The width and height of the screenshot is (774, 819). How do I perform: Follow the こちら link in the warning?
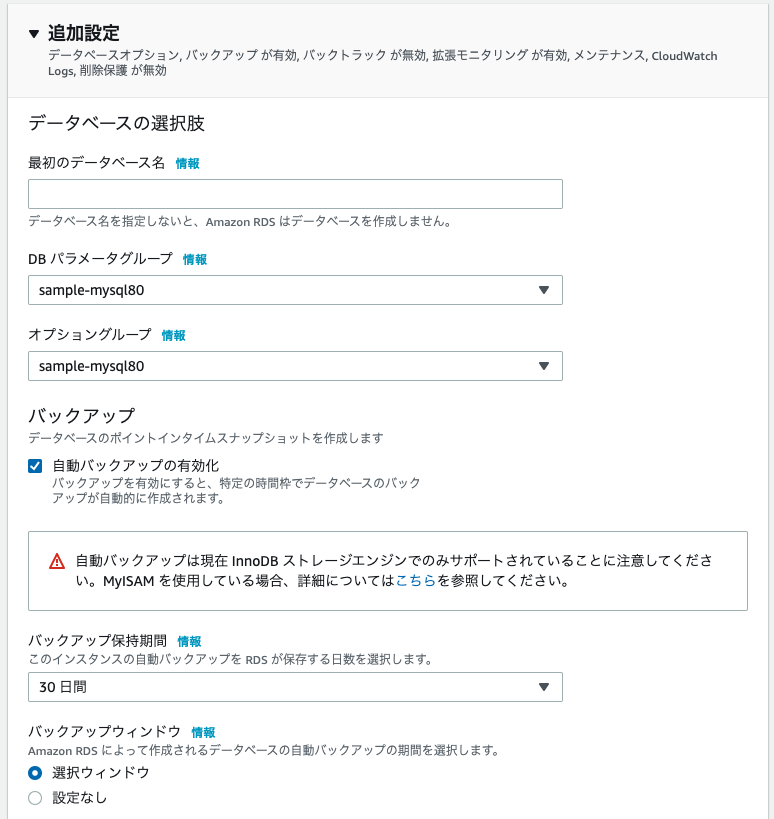416,580
